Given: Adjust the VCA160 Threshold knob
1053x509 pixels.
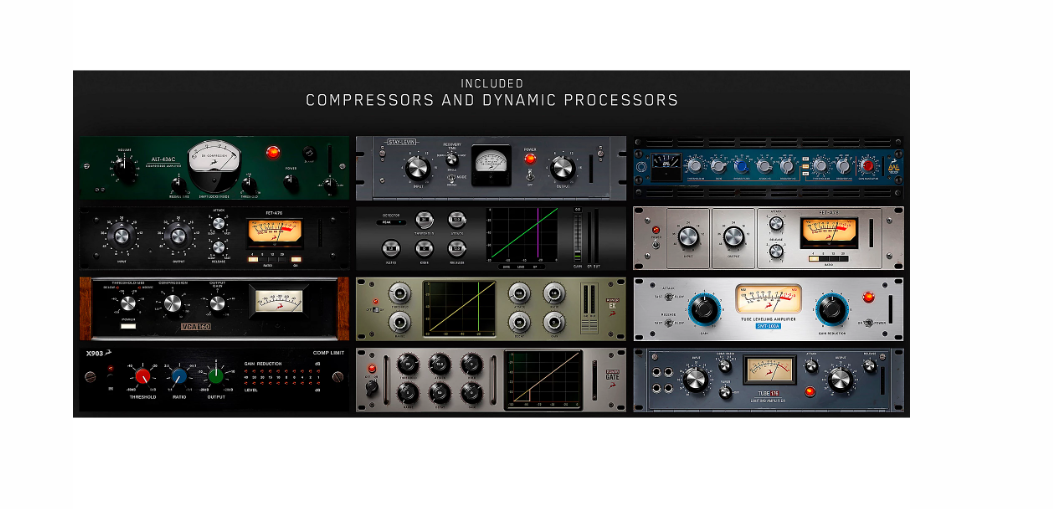Looking at the screenshot, I should pyautogui.click(x=128, y=303).
